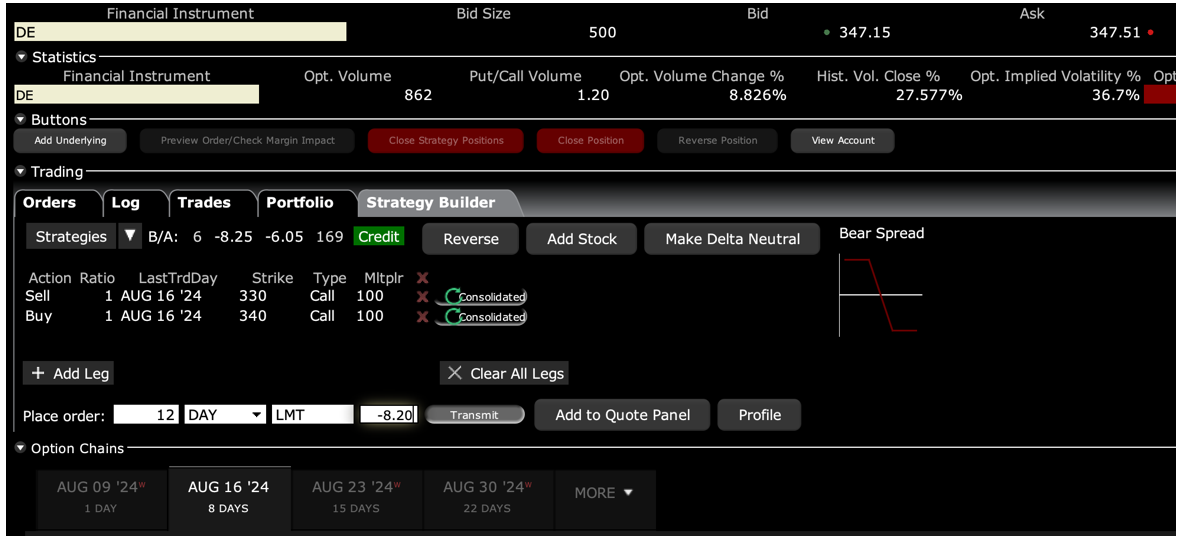The image size is (1180, 540).
Task: Click the limit price field showing -8.20
Action: click(388, 415)
